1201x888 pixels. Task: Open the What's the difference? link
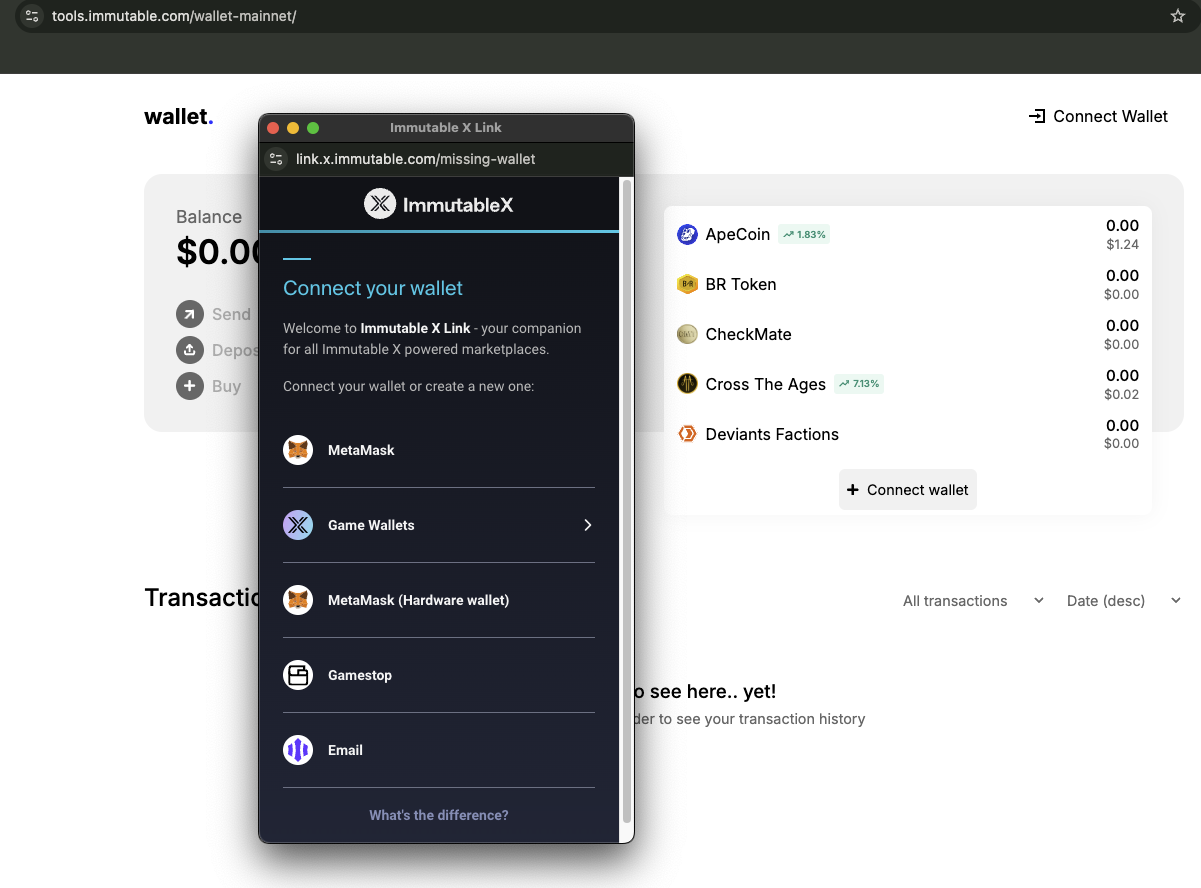439,815
